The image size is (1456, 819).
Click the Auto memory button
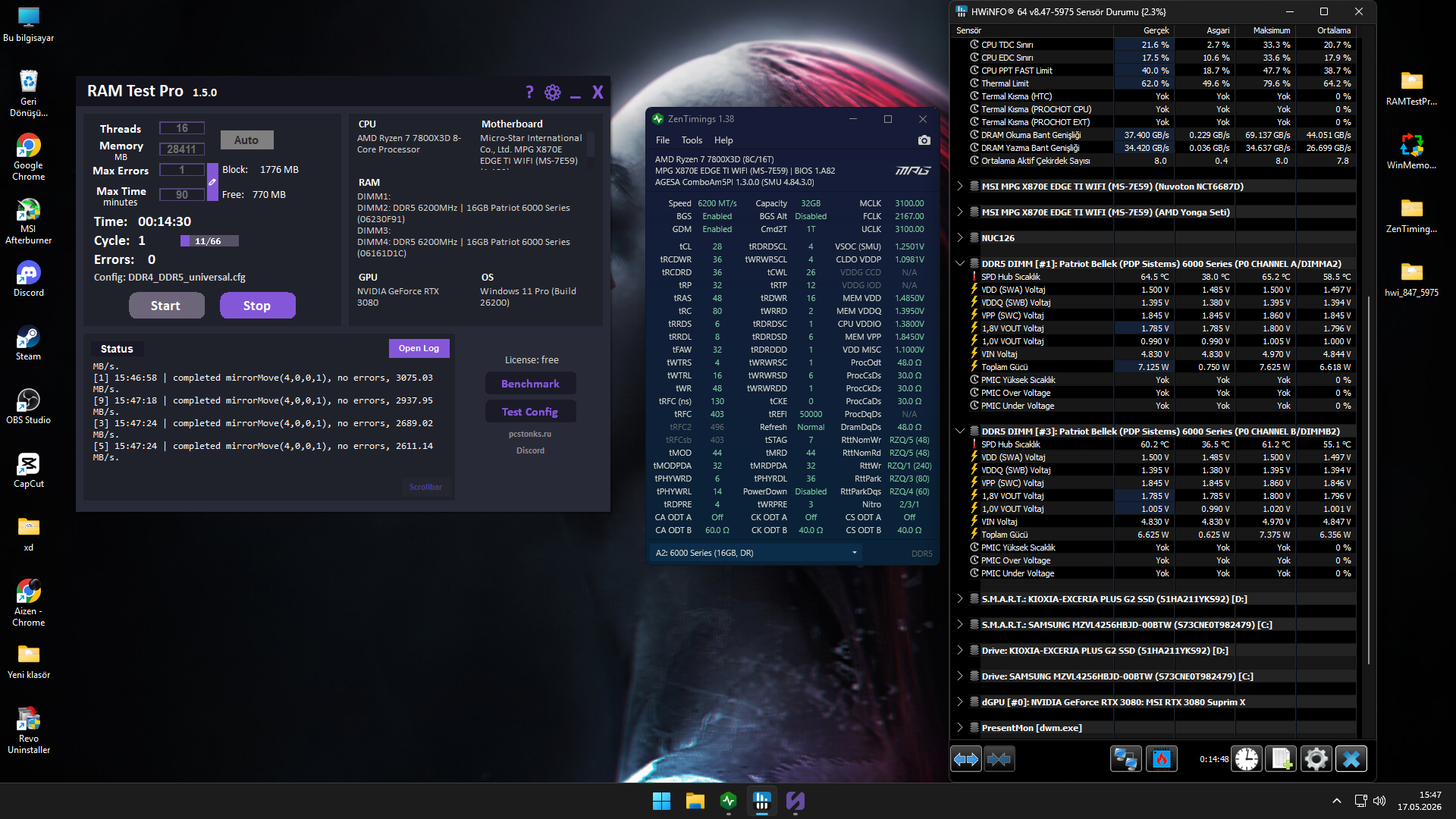coord(246,140)
